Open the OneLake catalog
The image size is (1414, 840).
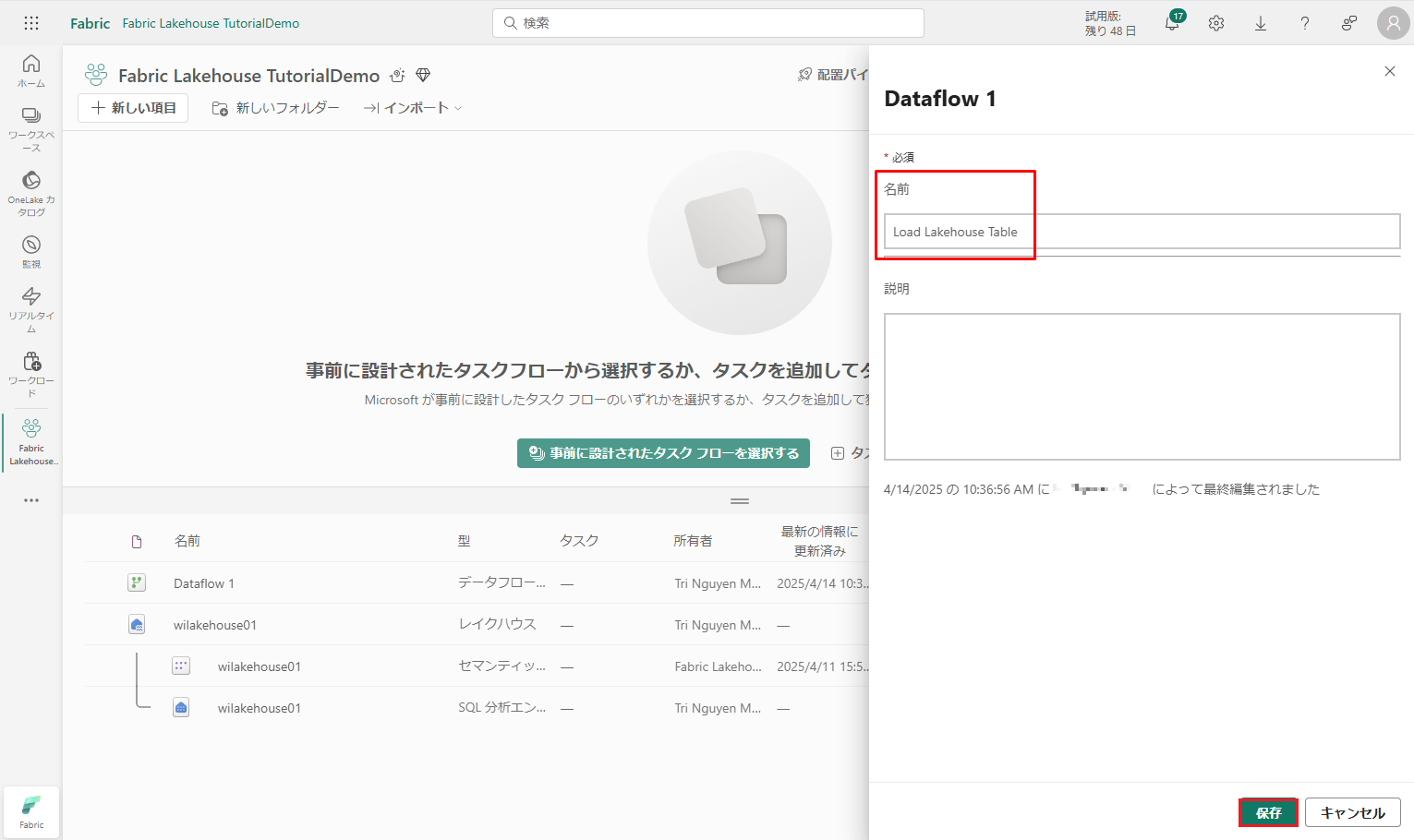(x=31, y=192)
